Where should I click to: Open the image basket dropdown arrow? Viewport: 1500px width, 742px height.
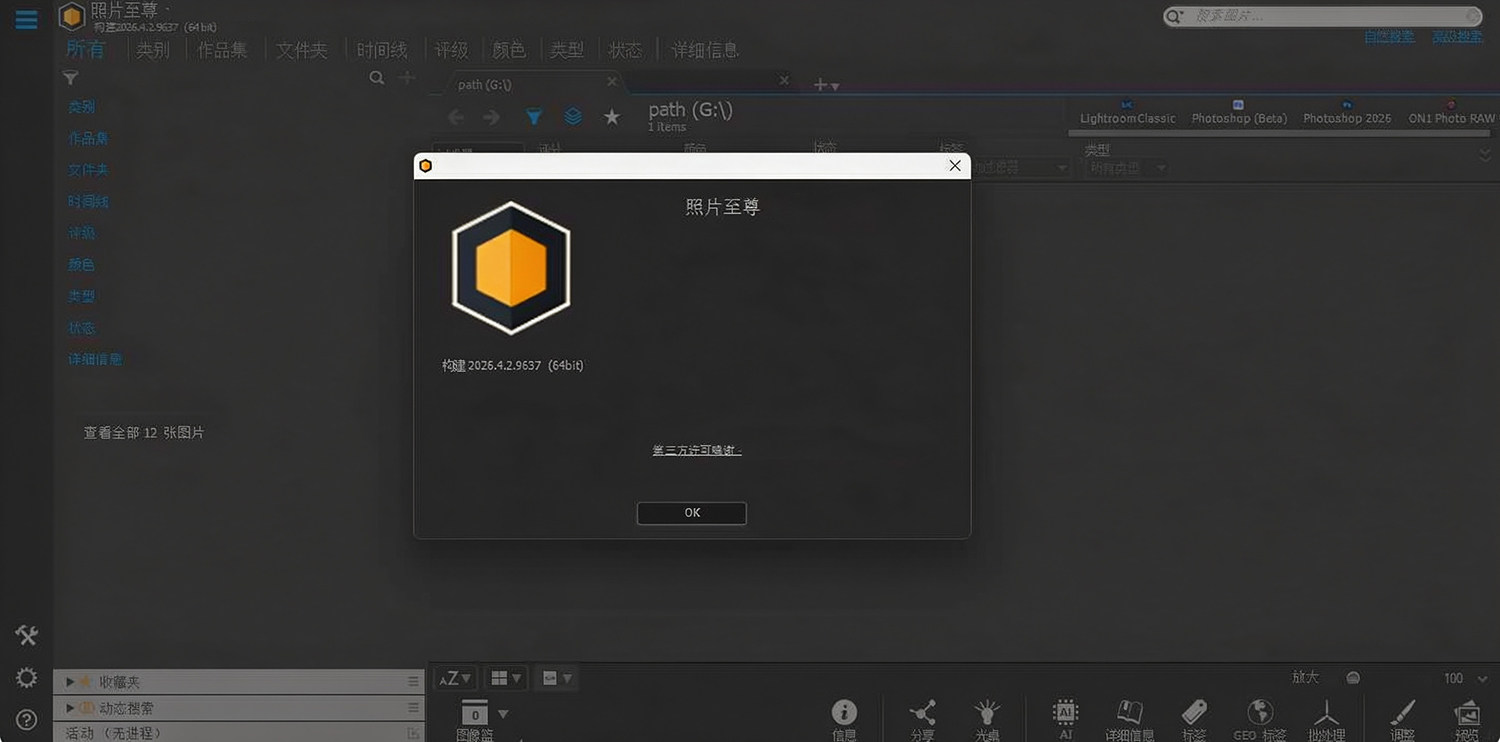click(503, 713)
